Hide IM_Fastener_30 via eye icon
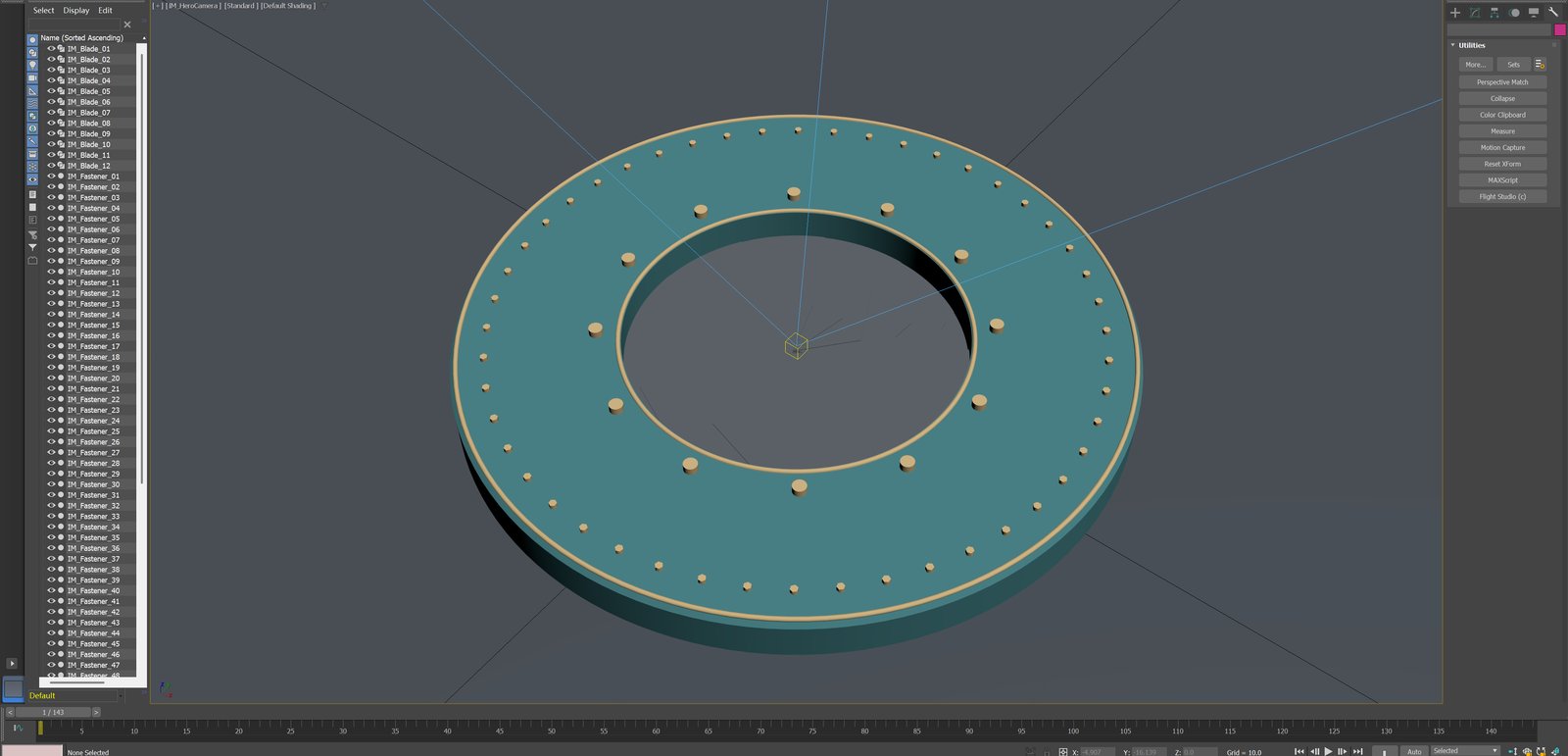The width and height of the screenshot is (1568, 756). click(x=51, y=484)
